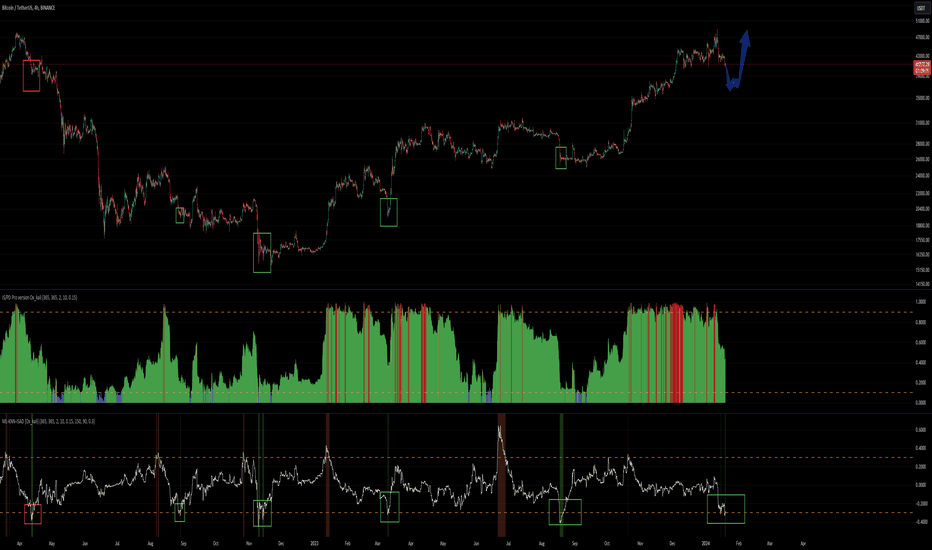932x550 pixels.
Task: Click the 1.0000 indicator scale value
Action: [x=921, y=302]
